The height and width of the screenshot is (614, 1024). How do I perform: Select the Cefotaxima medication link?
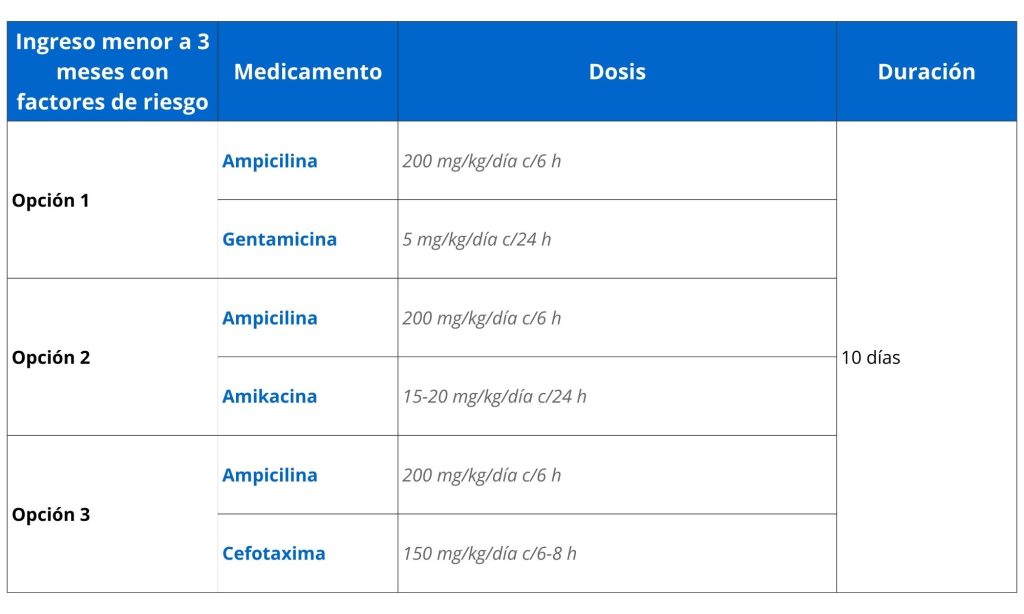pyautogui.click(x=273, y=553)
